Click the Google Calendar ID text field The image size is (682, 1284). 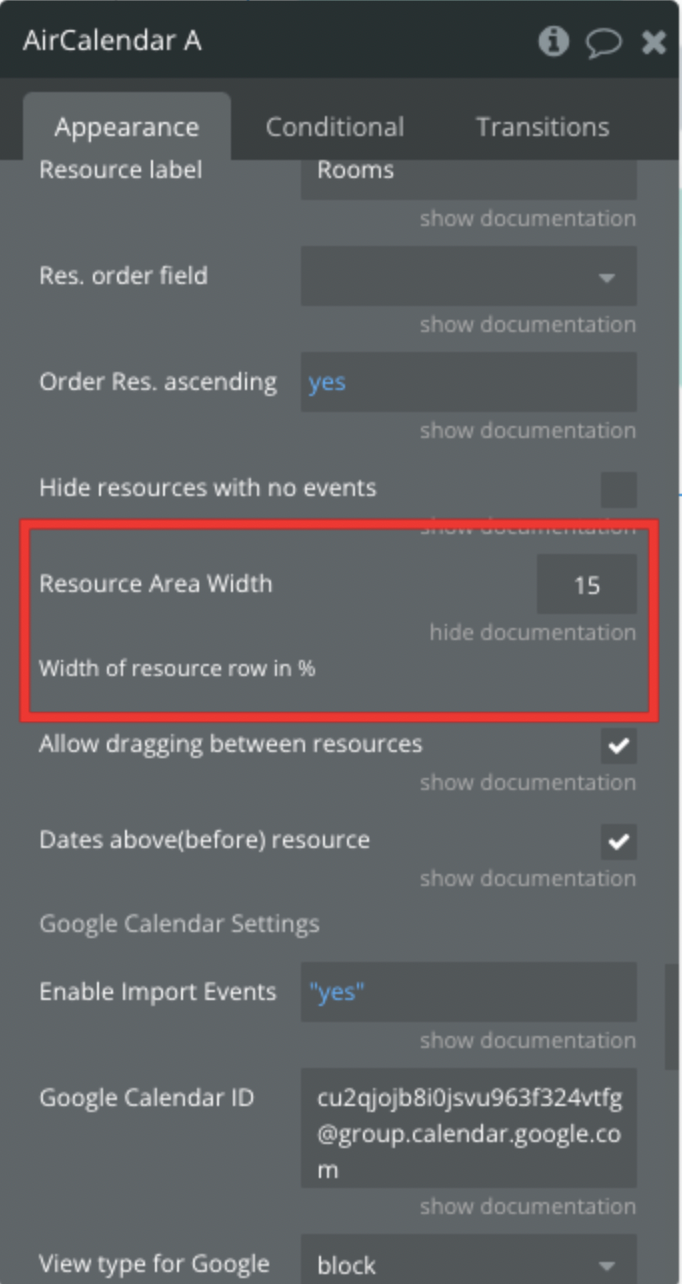(469, 1128)
